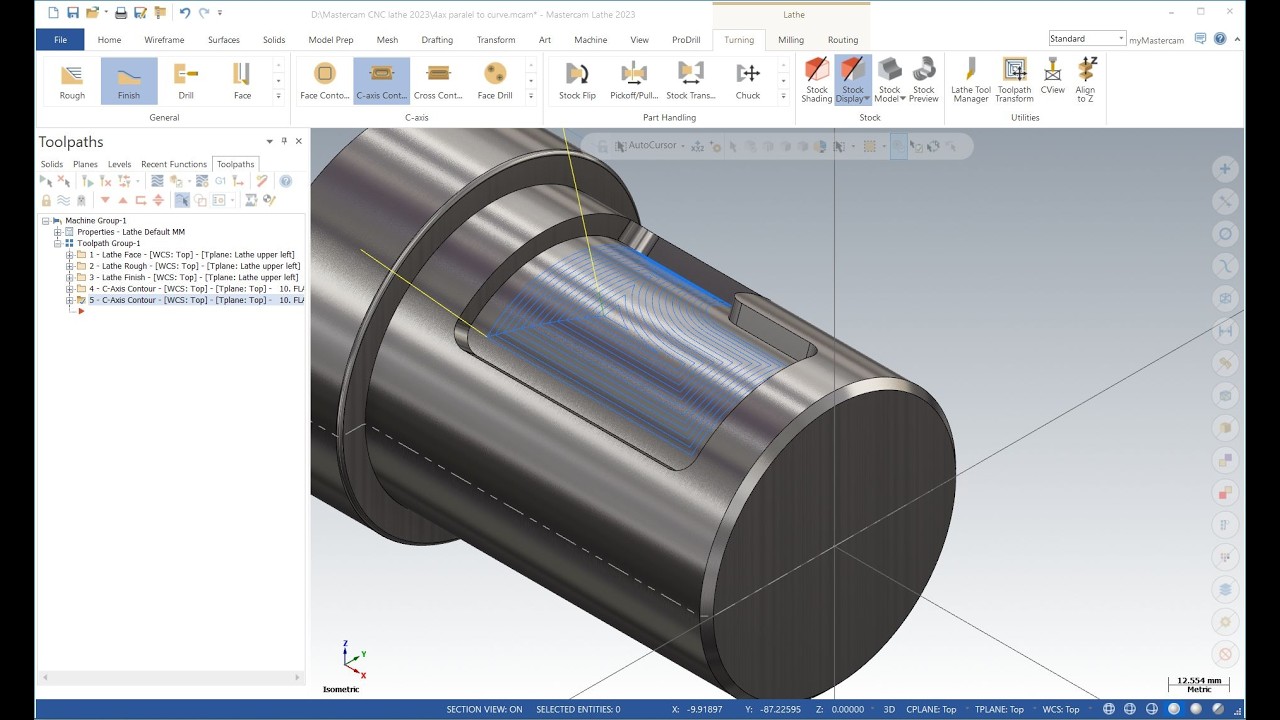Click the myMastercam link
Image resolution: width=1280 pixels, height=720 pixels.
pos(1156,40)
